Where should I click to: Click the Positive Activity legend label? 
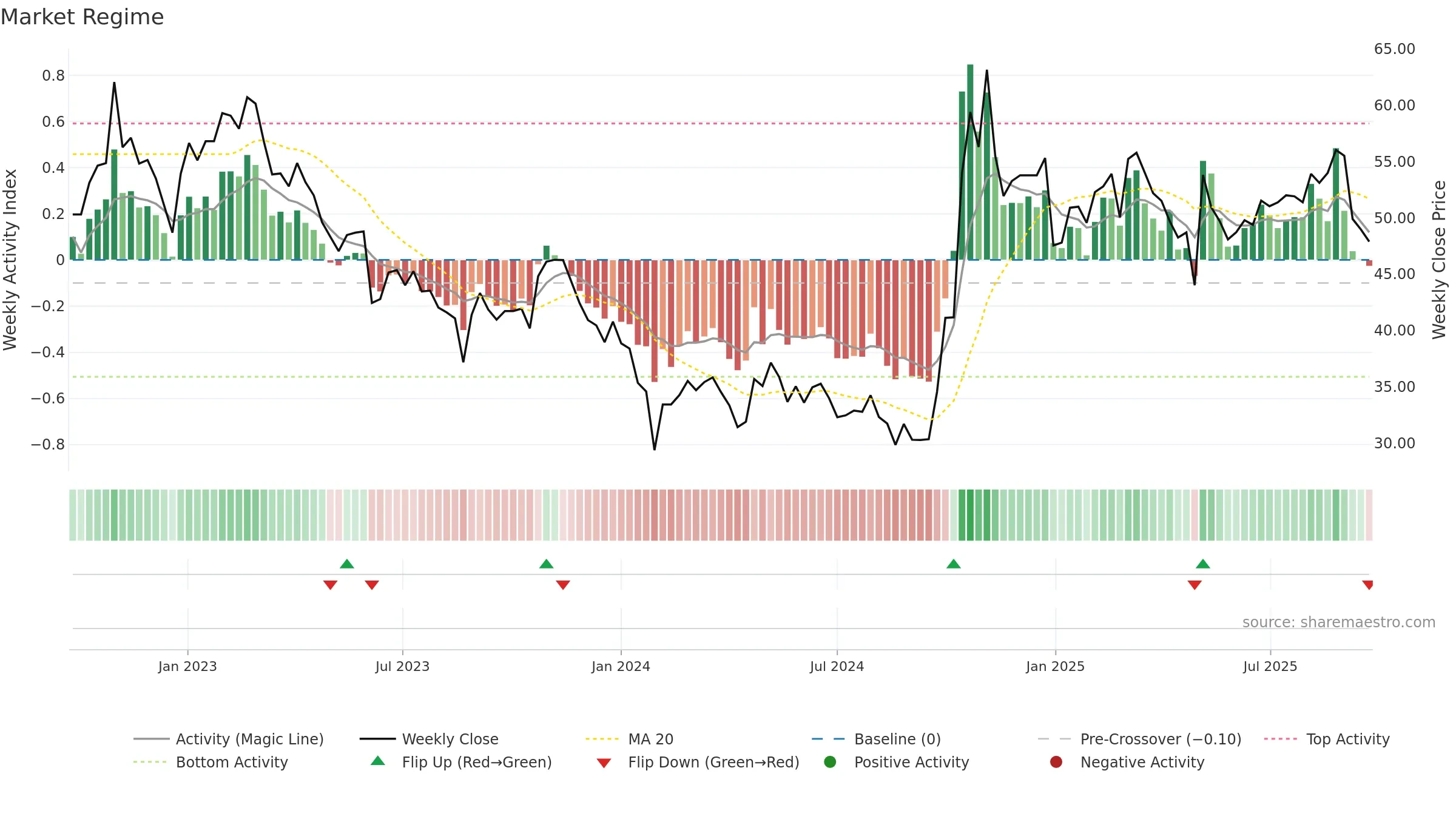(911, 762)
